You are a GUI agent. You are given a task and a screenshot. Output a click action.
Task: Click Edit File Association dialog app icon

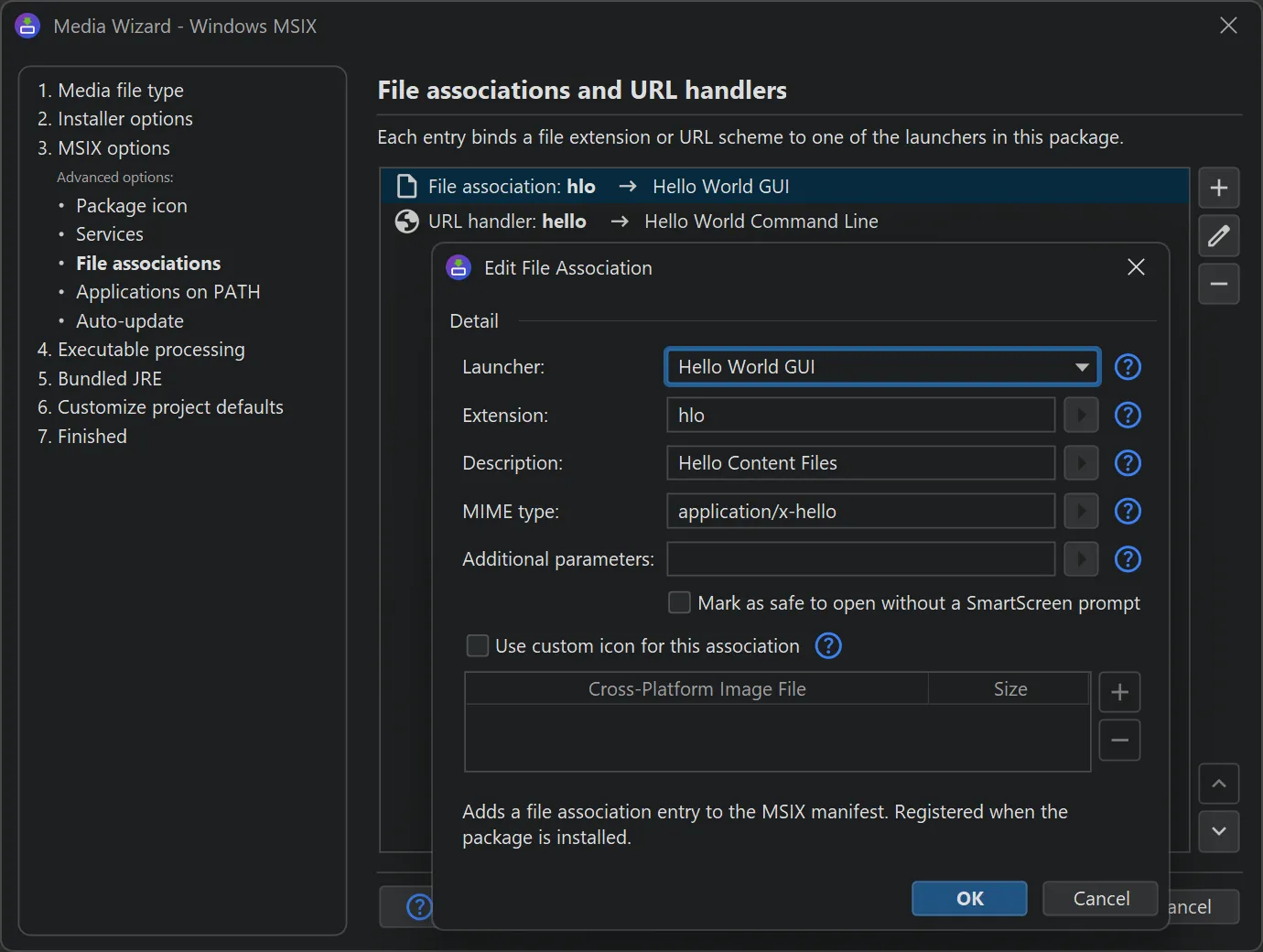458,267
